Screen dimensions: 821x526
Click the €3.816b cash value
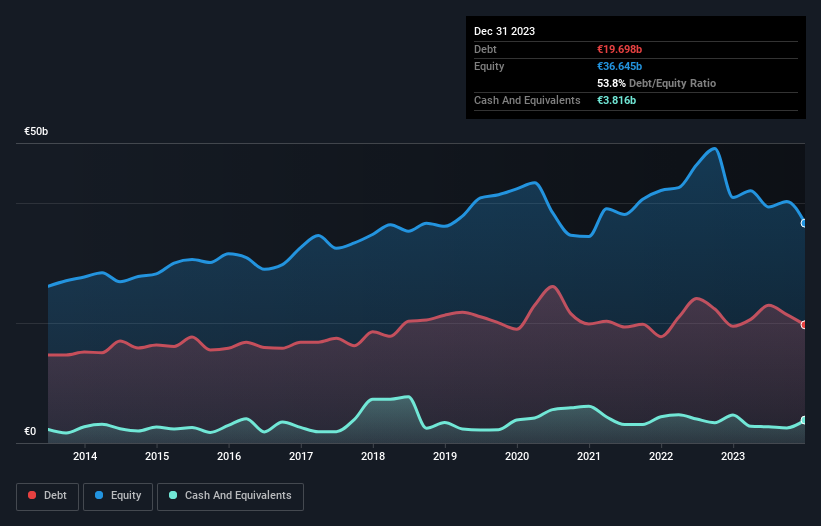coord(616,100)
